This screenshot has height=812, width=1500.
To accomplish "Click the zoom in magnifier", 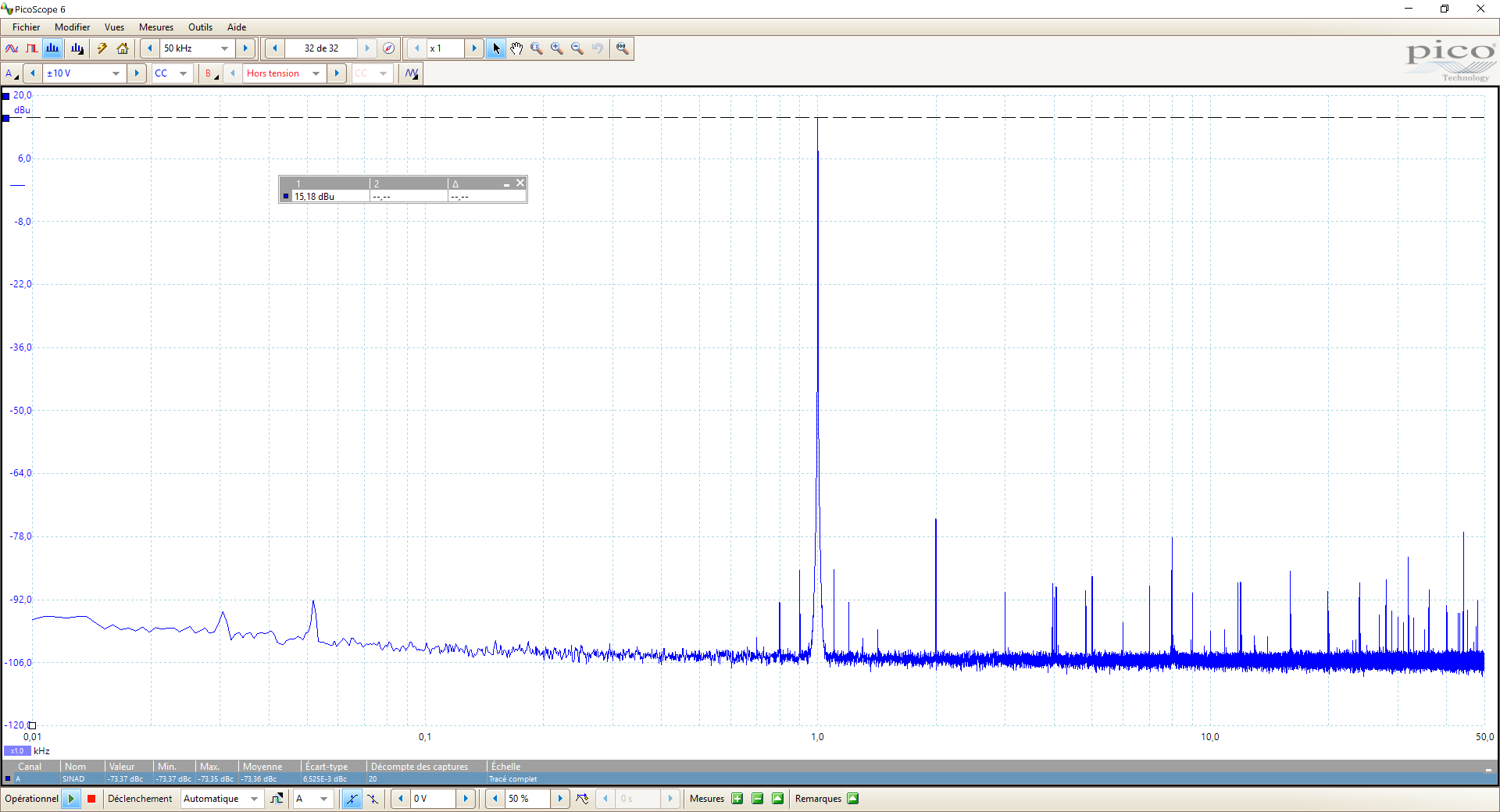I will click(557, 48).
